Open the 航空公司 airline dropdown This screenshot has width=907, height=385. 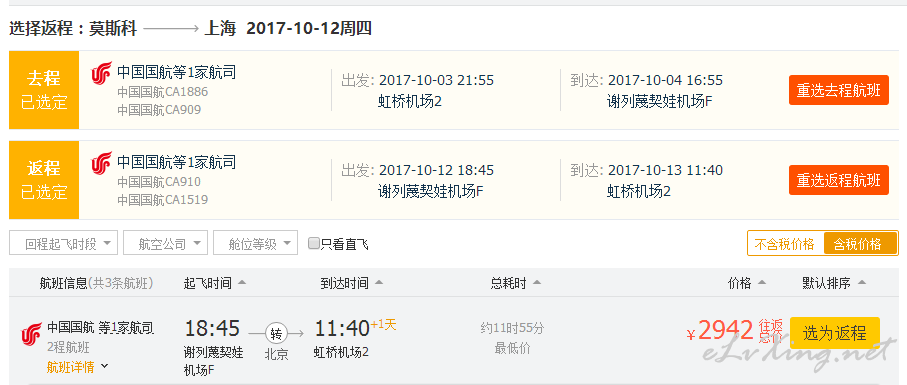165,243
